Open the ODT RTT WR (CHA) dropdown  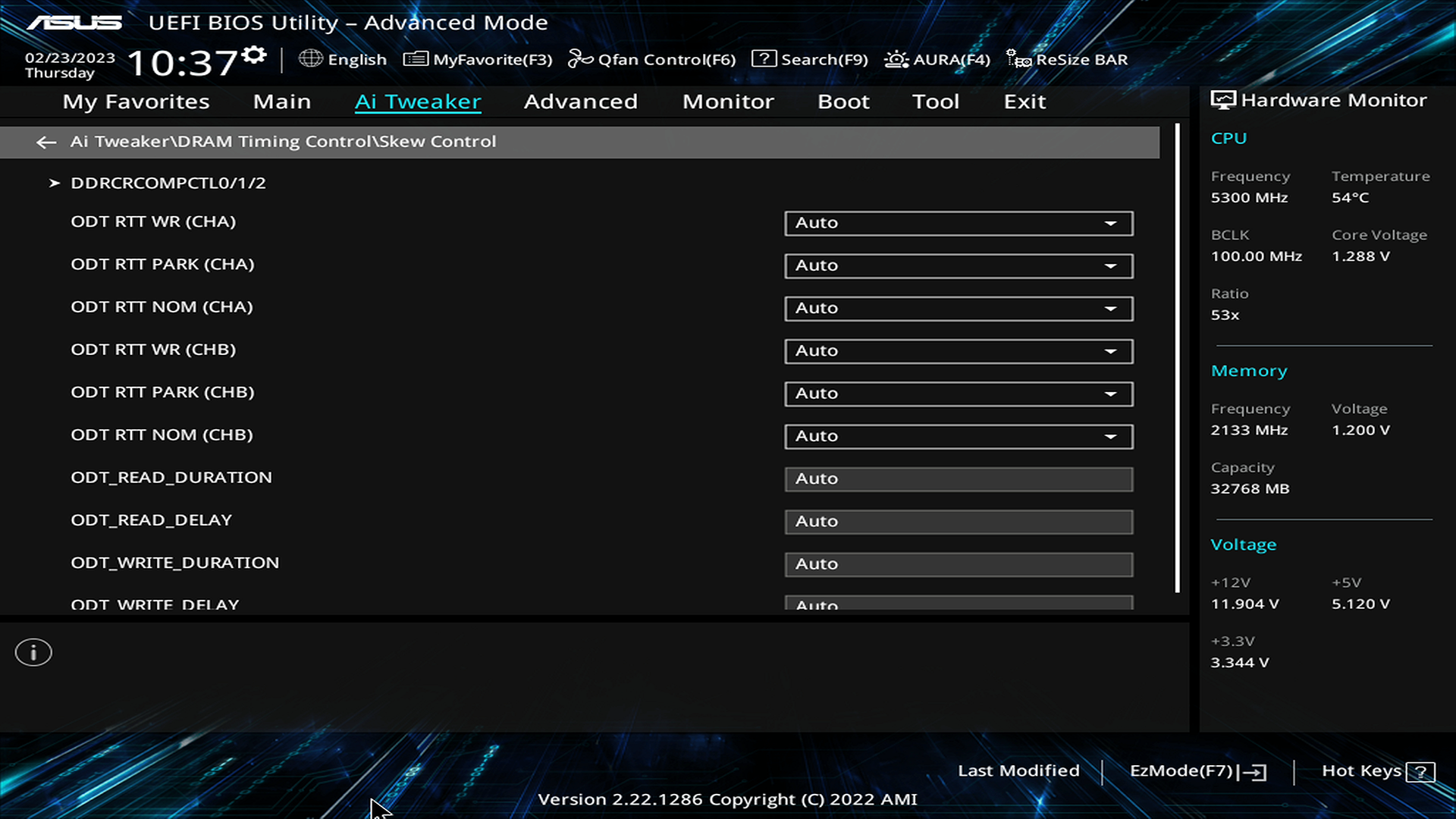[958, 223]
